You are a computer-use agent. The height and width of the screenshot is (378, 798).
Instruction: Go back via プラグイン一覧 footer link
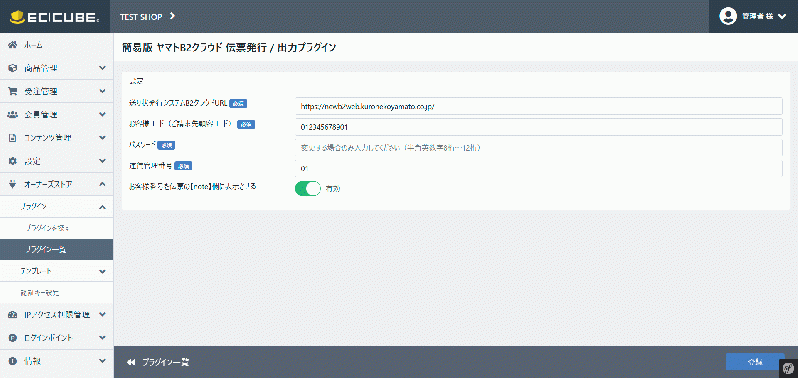[x=166, y=362]
